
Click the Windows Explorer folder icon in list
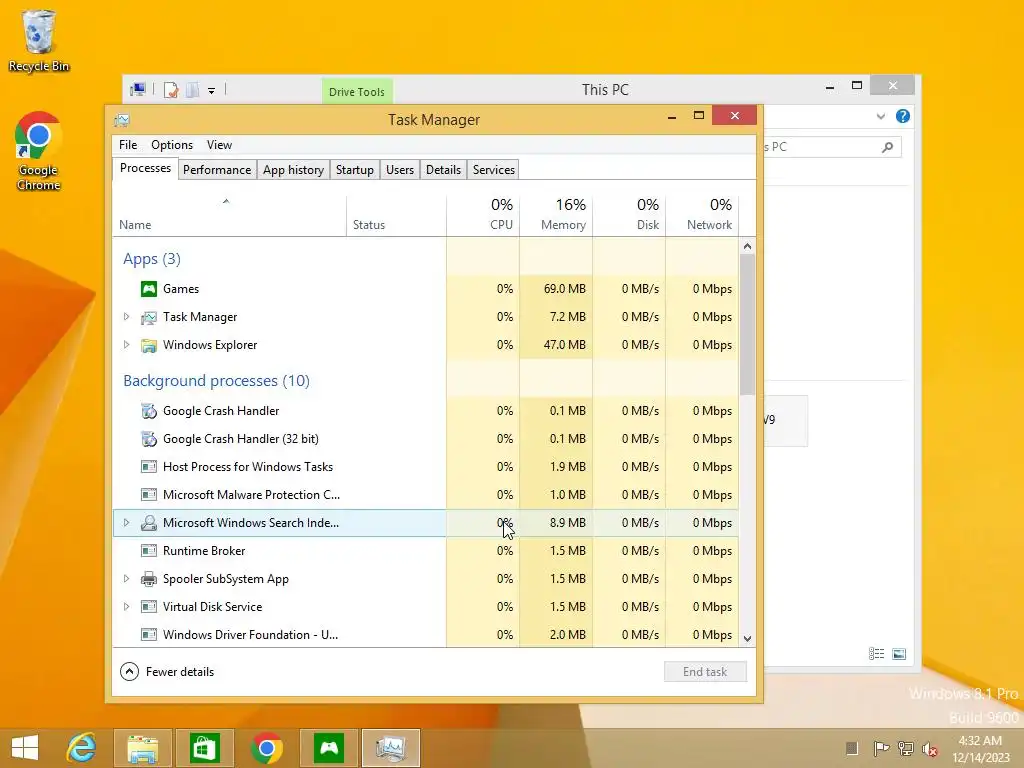149,345
